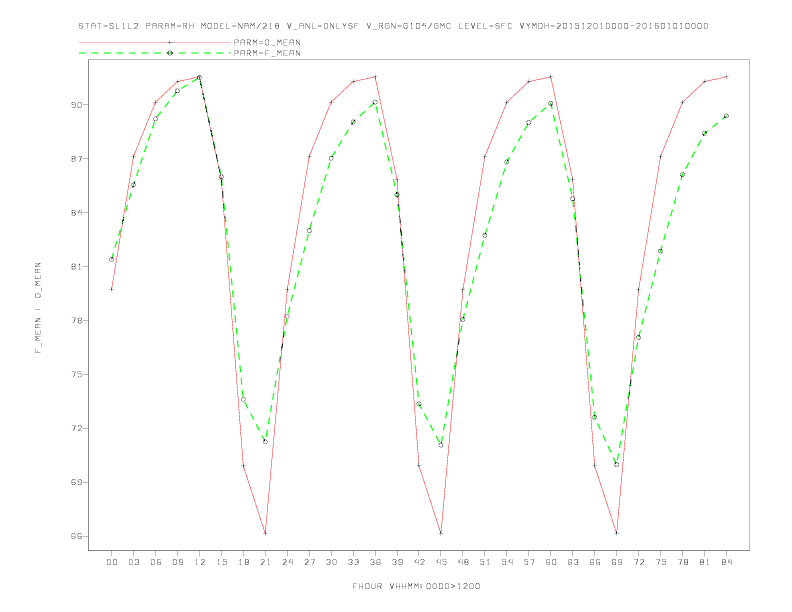Viewport: 792px width, 612px height.
Task: Select the red O_MEAN peak marker at hour 36
Action: coord(375,77)
